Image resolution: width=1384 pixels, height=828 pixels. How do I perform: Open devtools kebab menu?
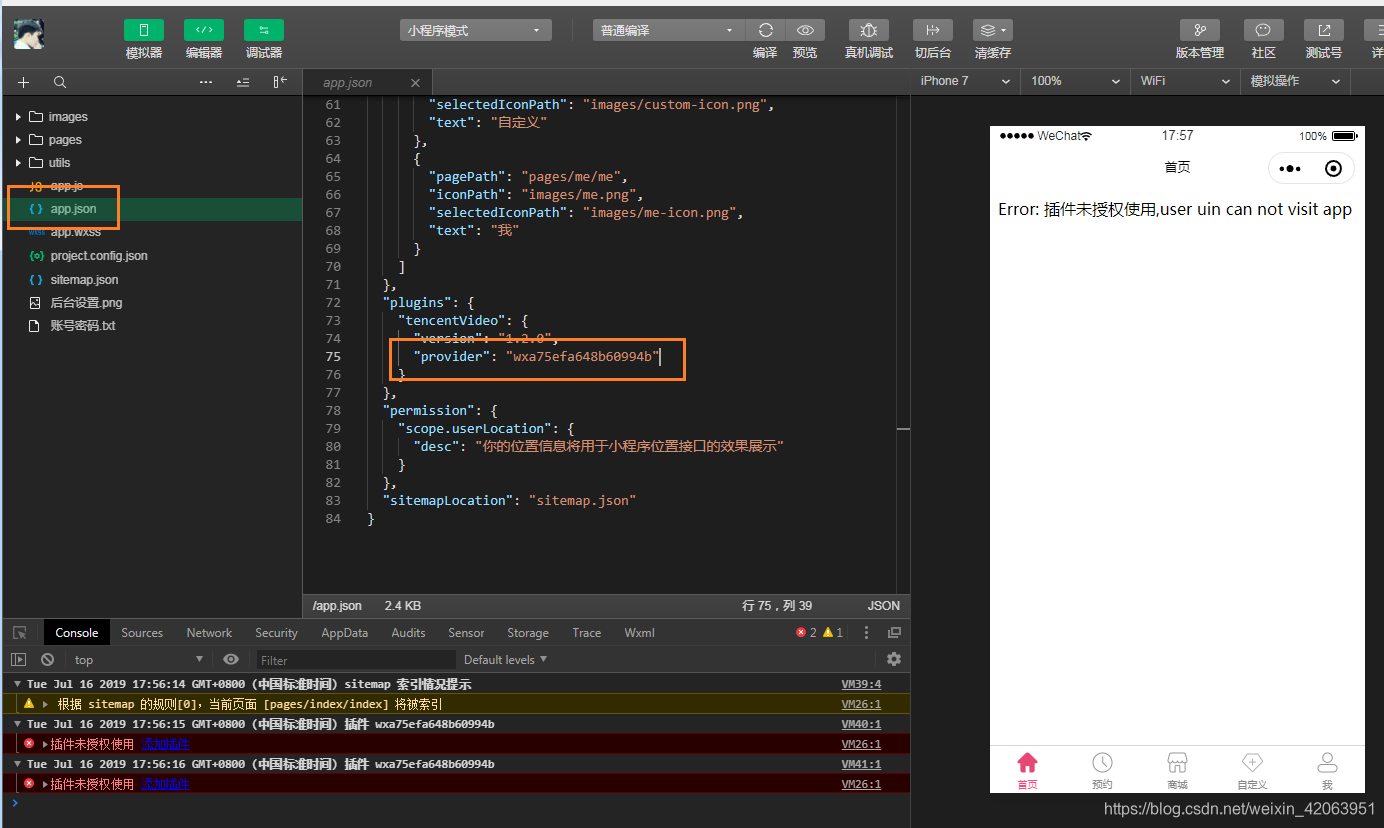point(867,633)
